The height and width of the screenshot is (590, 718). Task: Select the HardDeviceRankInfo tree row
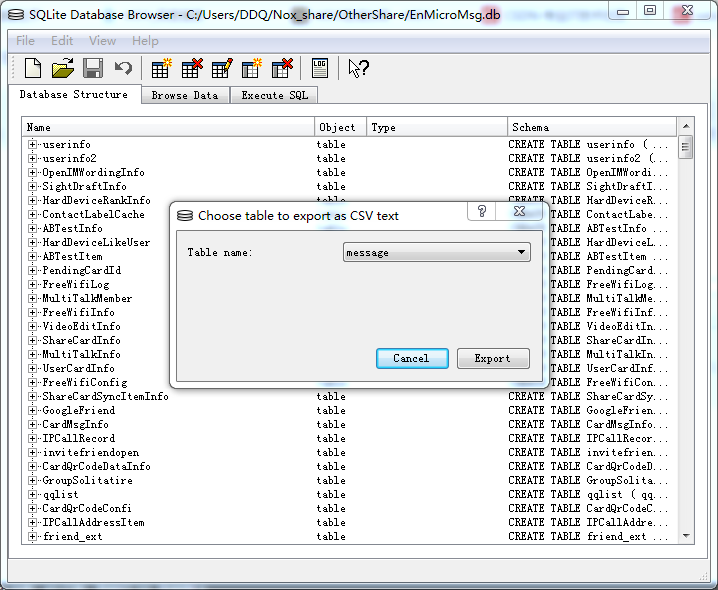(x=96, y=201)
